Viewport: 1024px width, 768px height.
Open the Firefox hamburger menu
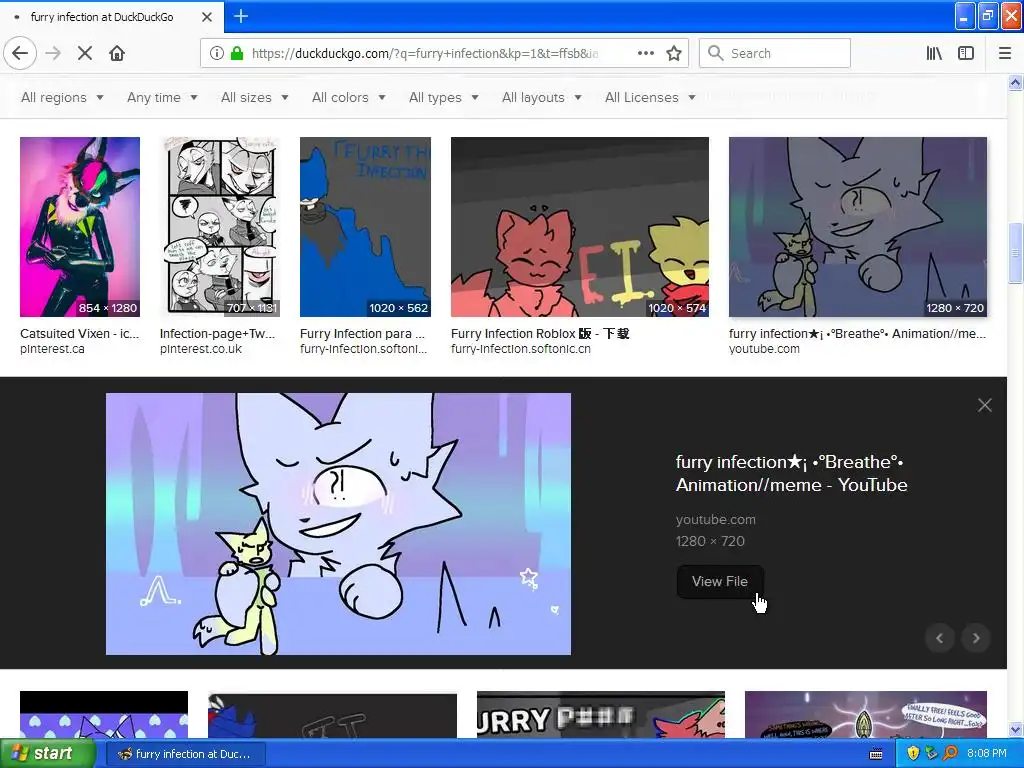[x=1005, y=53]
